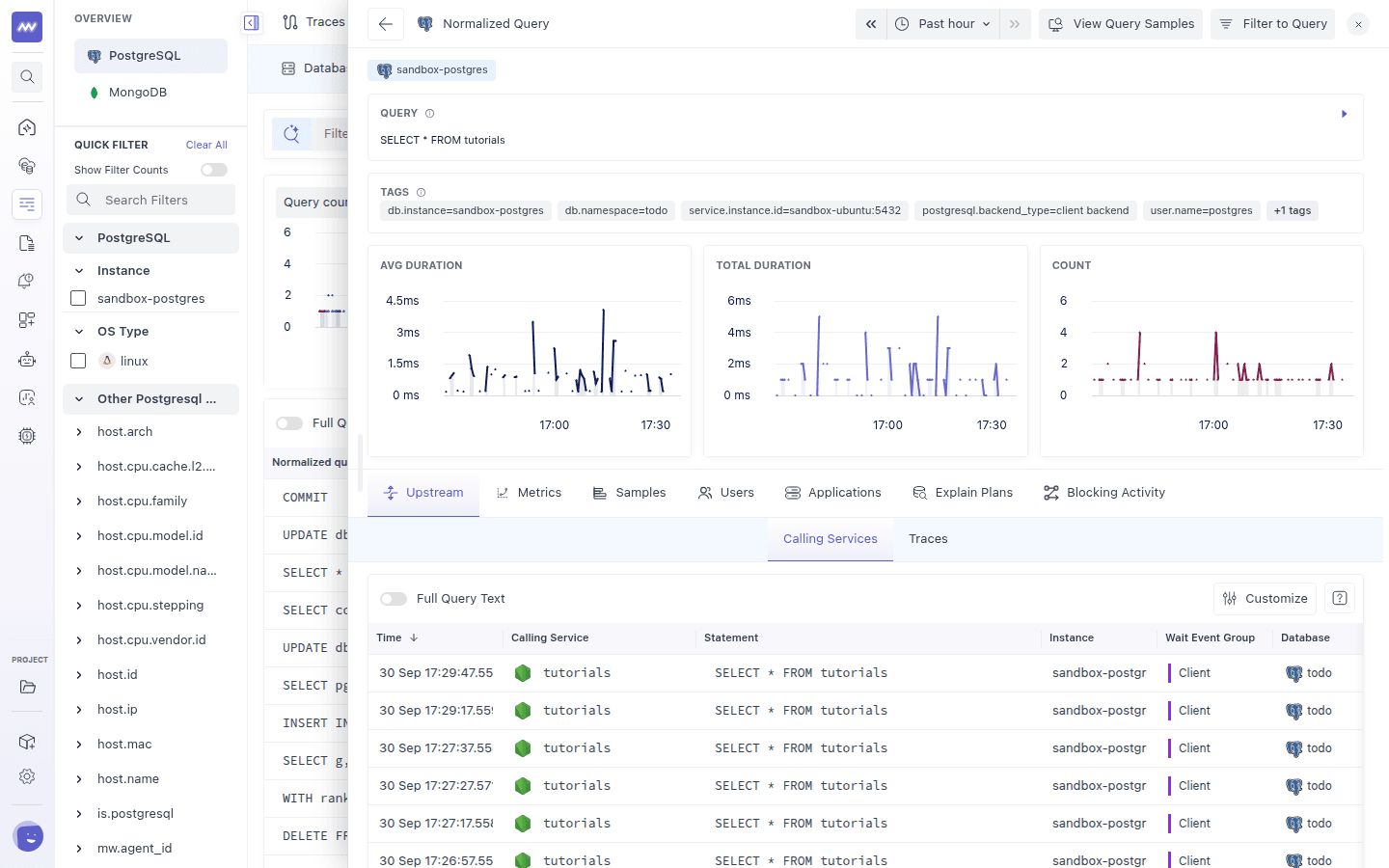Click the Customize button
Viewport: 1389px width, 868px height.
tap(1265, 599)
